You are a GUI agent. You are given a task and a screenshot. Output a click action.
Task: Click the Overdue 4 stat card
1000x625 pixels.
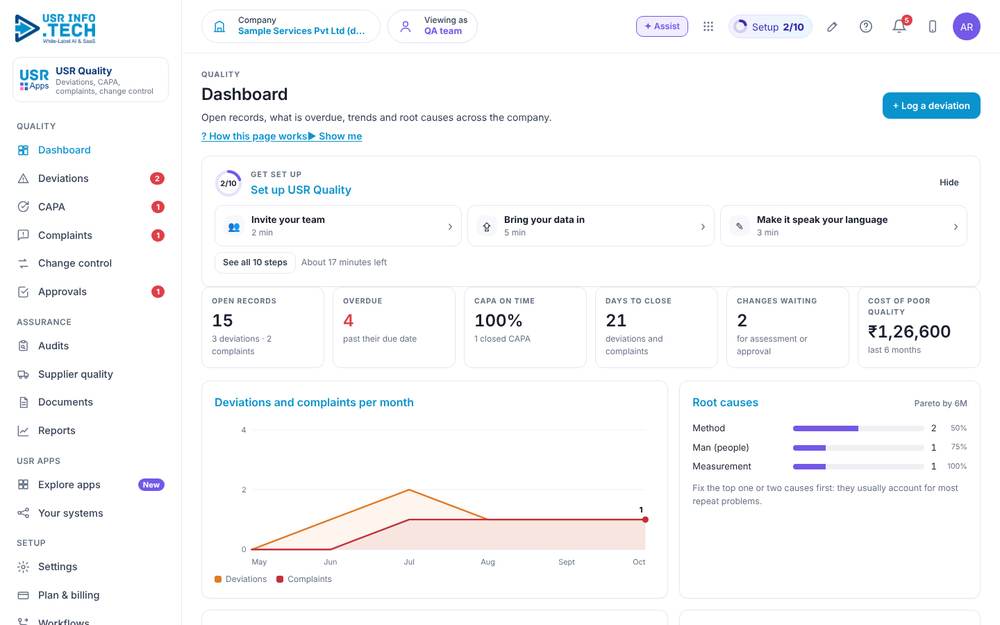pos(394,327)
